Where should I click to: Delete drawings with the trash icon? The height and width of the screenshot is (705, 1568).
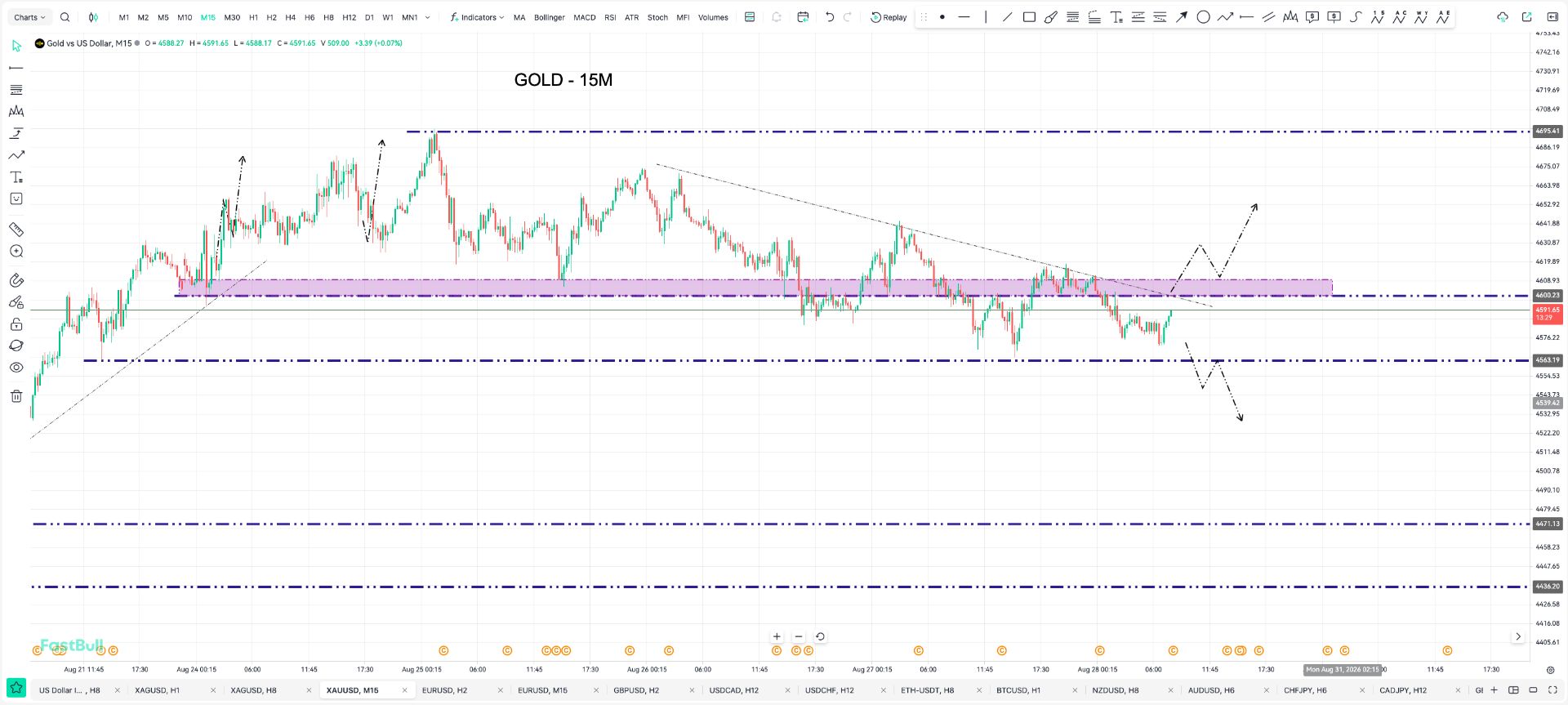pos(16,396)
